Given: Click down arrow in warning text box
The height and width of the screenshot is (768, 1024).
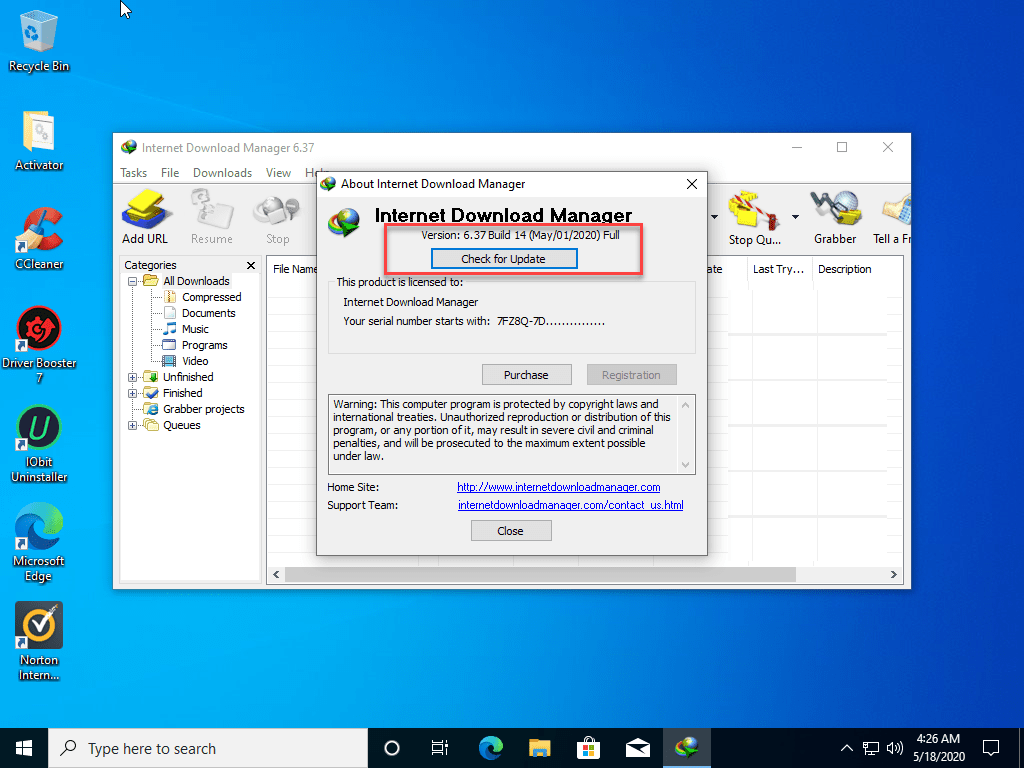Looking at the screenshot, I should [685, 465].
